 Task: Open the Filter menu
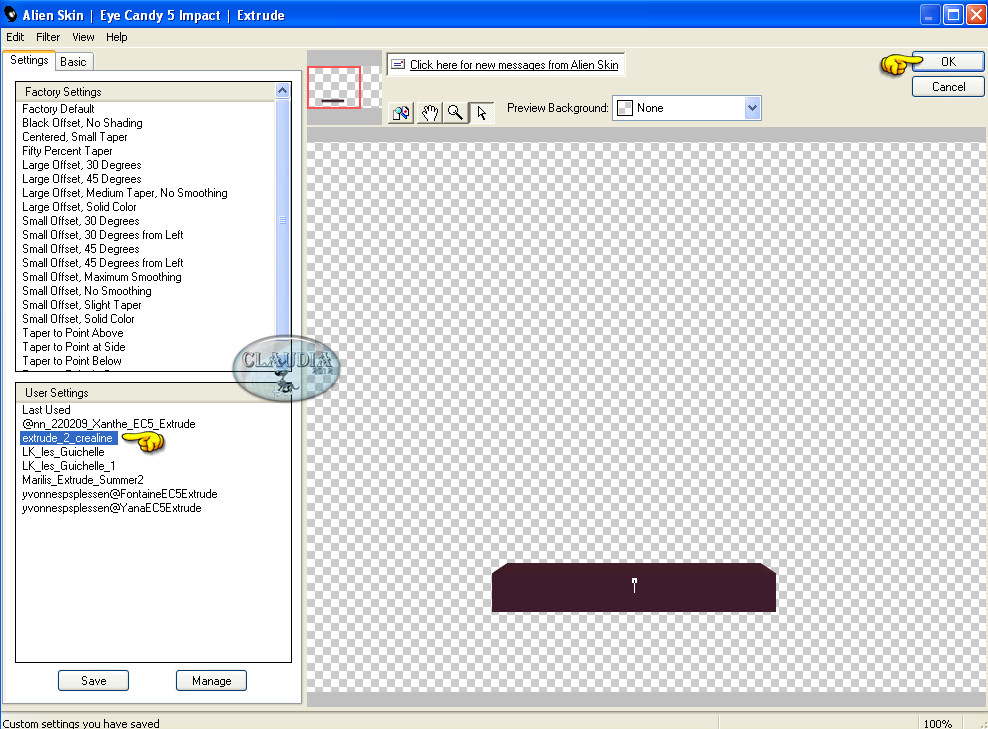(48, 37)
